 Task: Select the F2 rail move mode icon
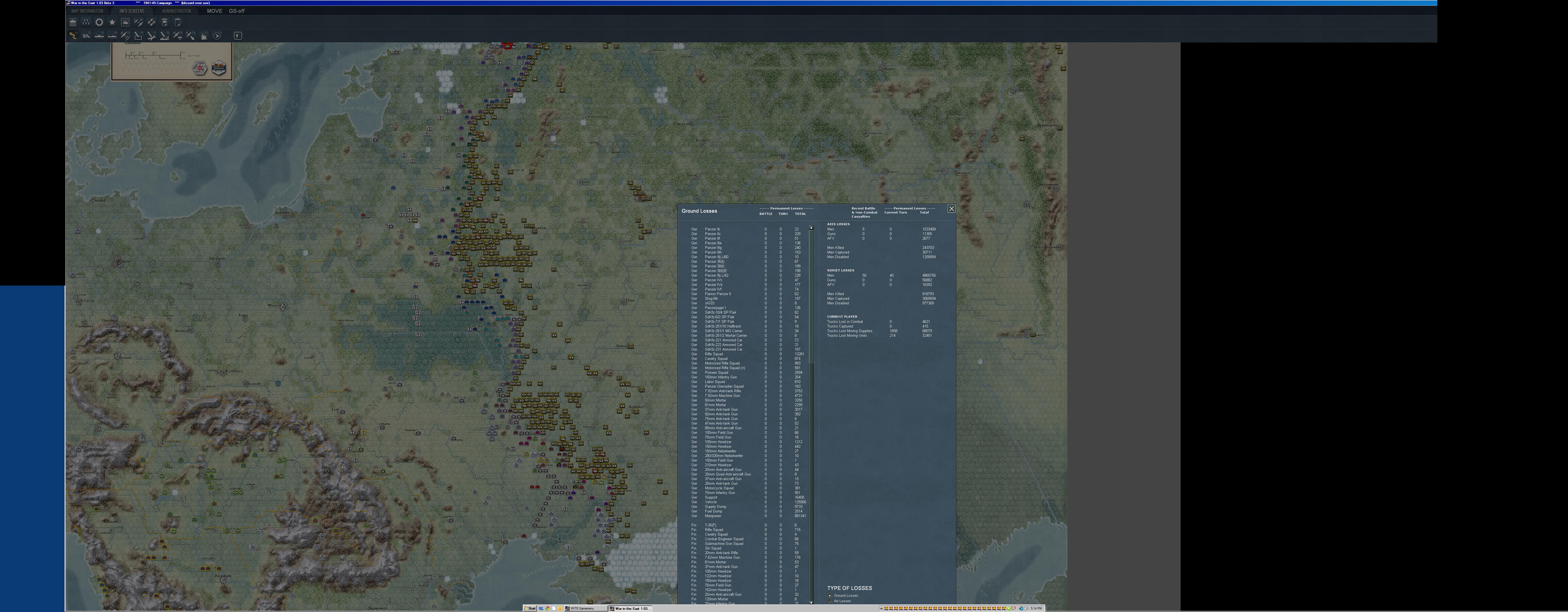coord(87,36)
